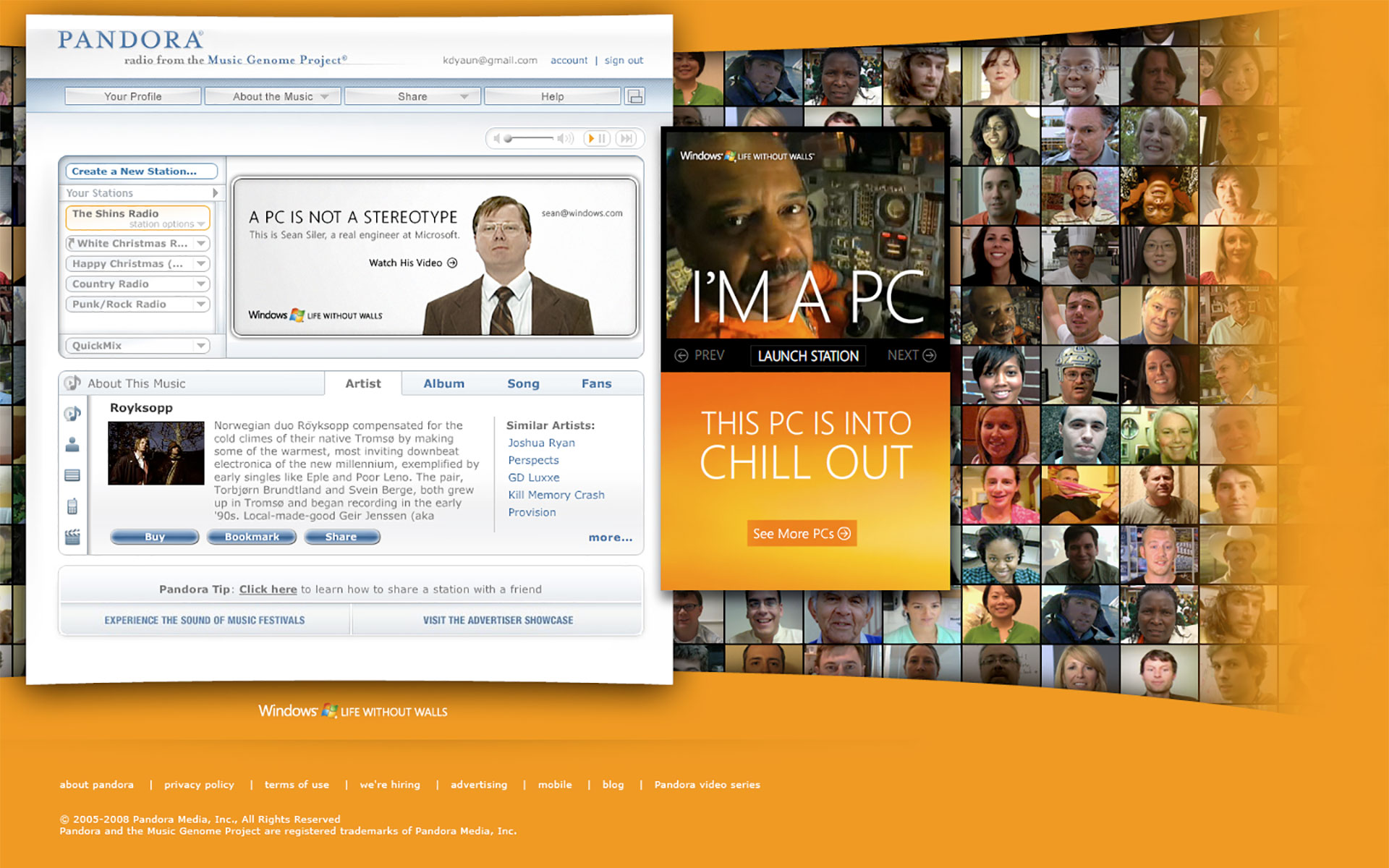The height and width of the screenshot is (868, 1389).
Task: Click the Bookmark button
Action: pos(251,537)
